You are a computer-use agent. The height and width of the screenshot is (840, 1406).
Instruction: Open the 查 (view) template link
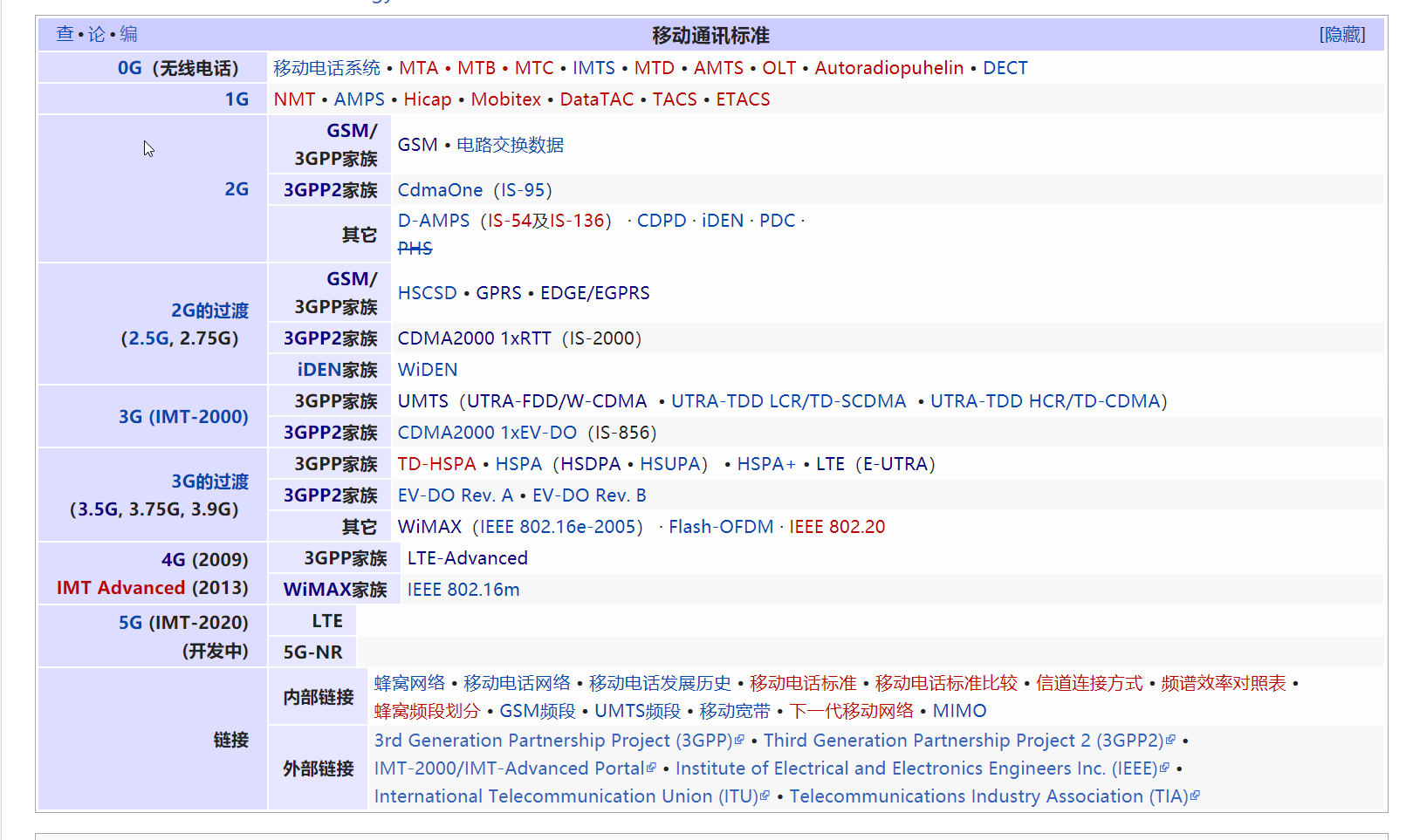[x=64, y=35]
